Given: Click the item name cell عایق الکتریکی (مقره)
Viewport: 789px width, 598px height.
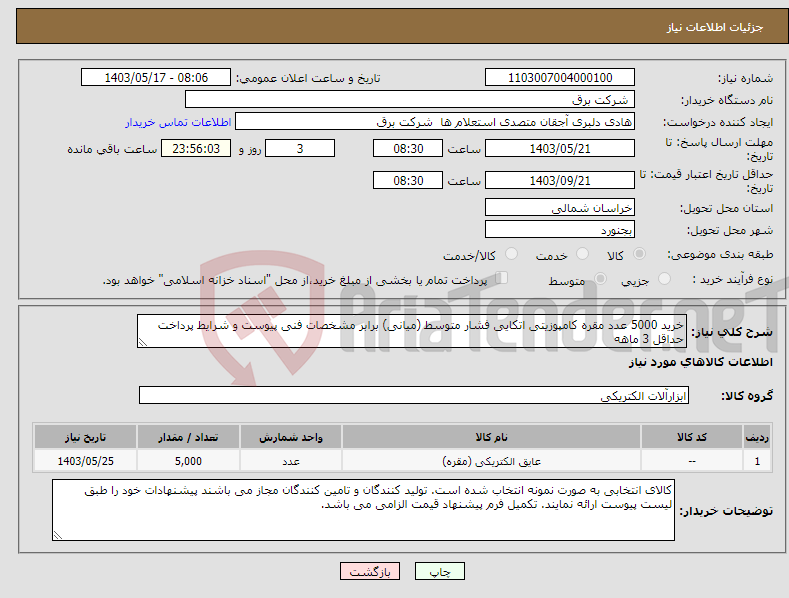Looking at the screenshot, I should (491, 461).
